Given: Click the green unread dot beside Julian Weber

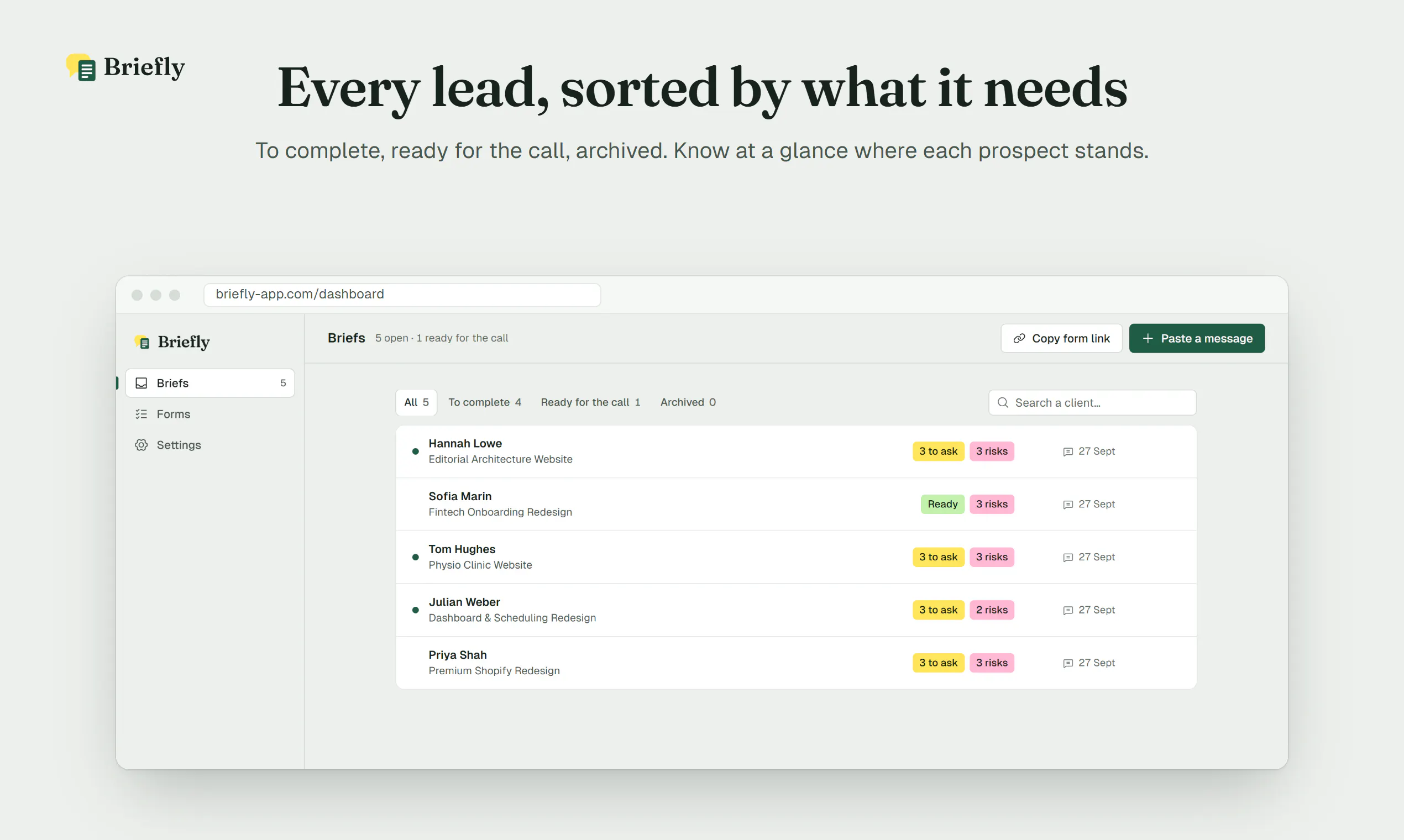Looking at the screenshot, I should click(416, 610).
